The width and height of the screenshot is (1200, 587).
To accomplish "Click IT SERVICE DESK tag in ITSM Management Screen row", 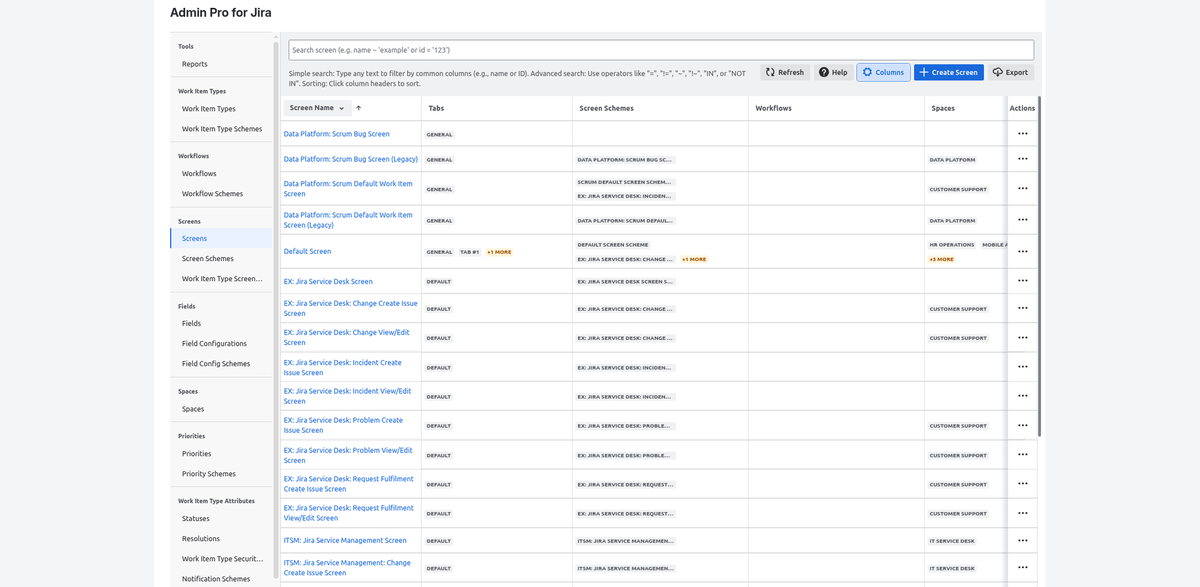I will 952,541.
